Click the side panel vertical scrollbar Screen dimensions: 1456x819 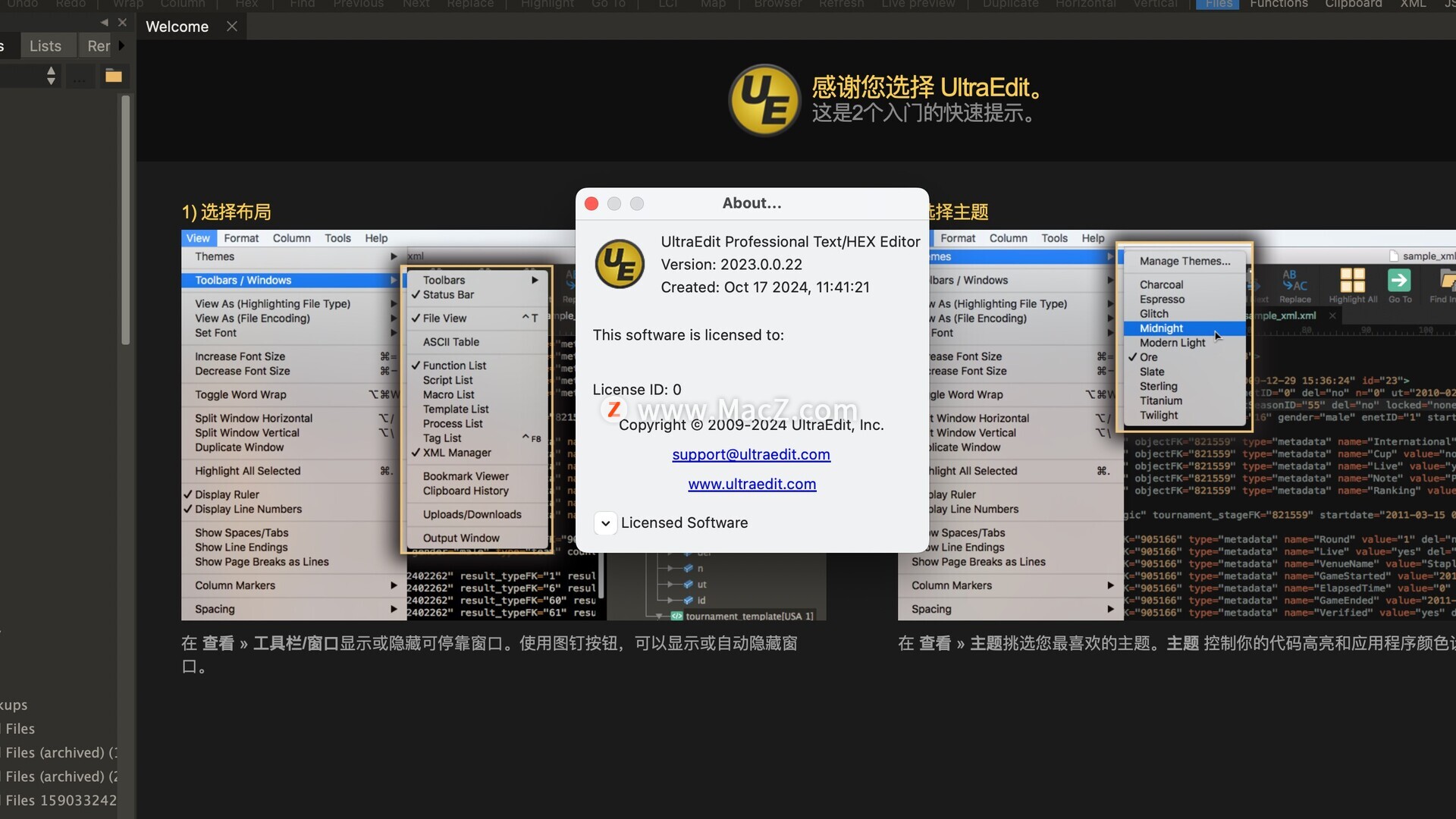[125, 220]
